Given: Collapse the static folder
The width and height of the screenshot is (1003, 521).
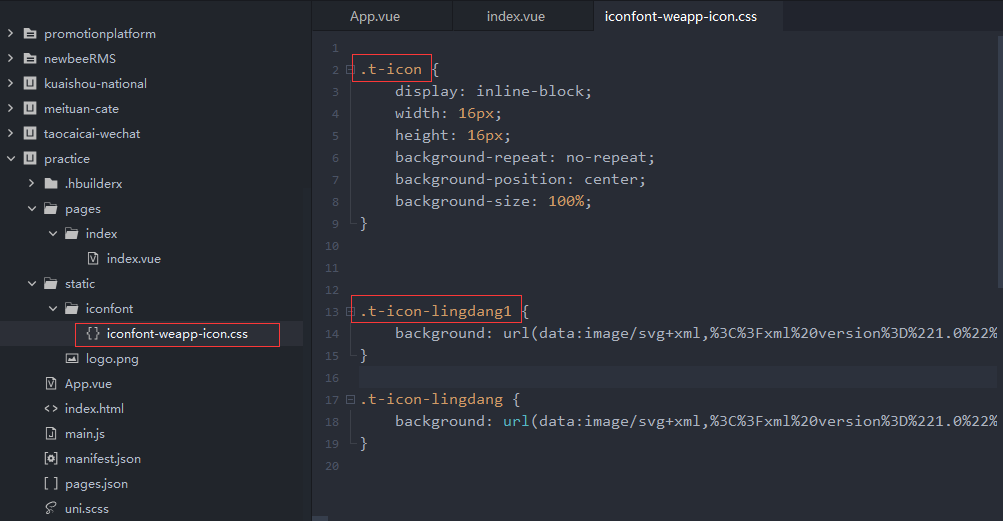Looking at the screenshot, I should [x=31, y=283].
